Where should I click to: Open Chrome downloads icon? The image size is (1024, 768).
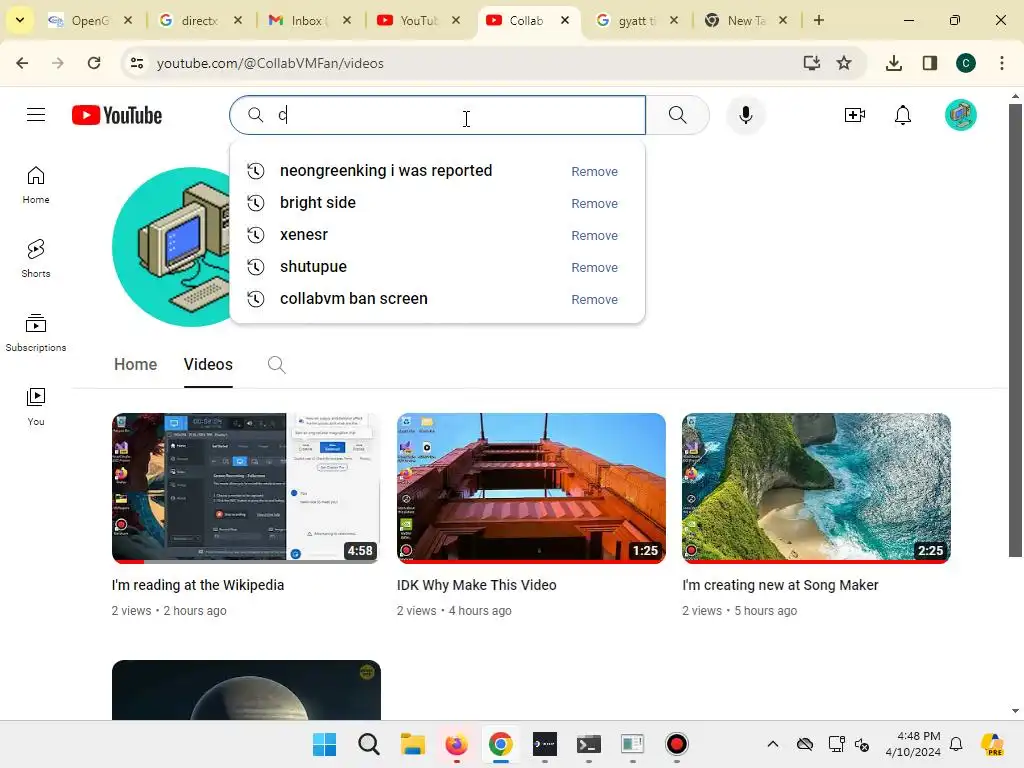pos(893,63)
